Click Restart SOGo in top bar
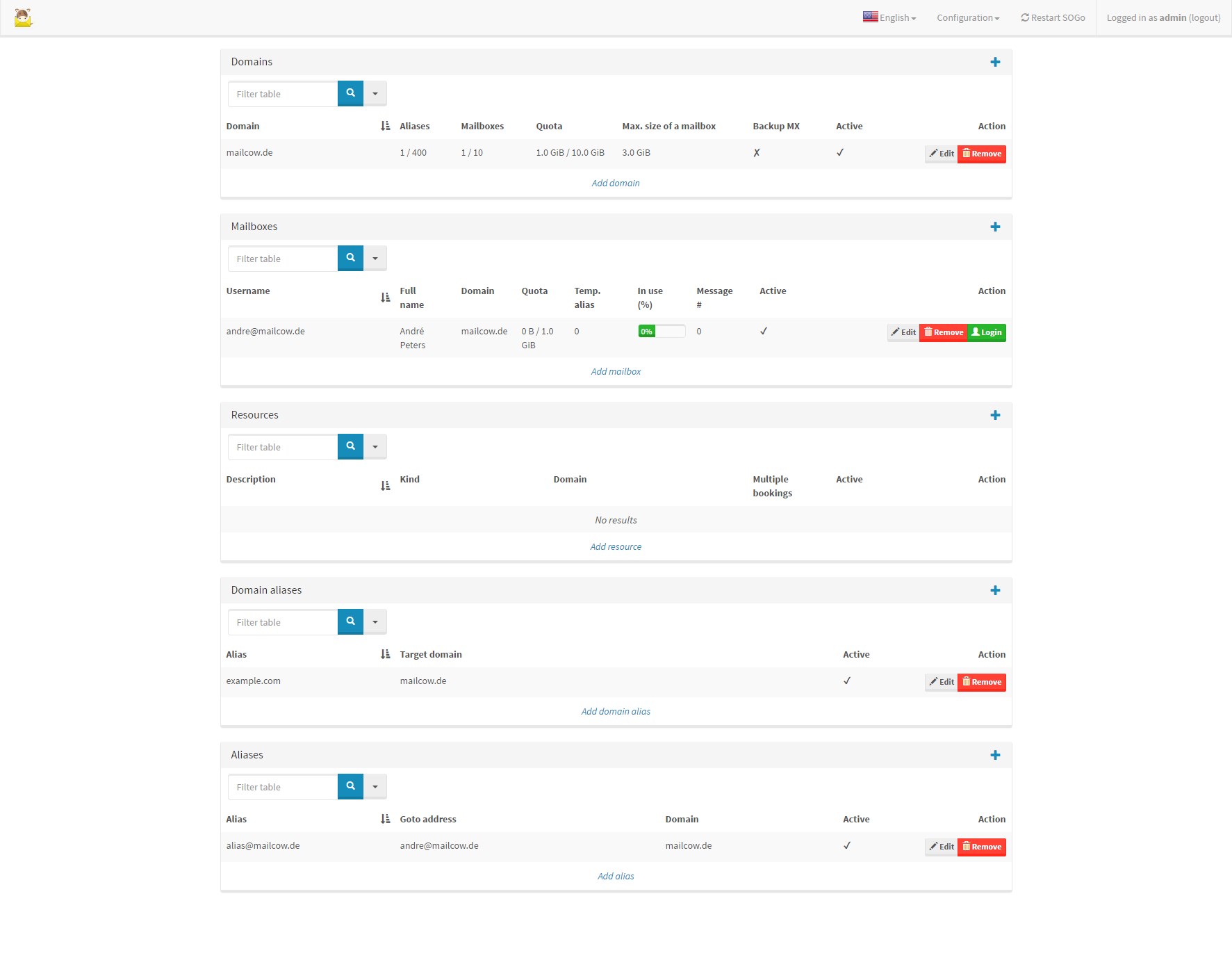1232x976 pixels. coord(1053,18)
